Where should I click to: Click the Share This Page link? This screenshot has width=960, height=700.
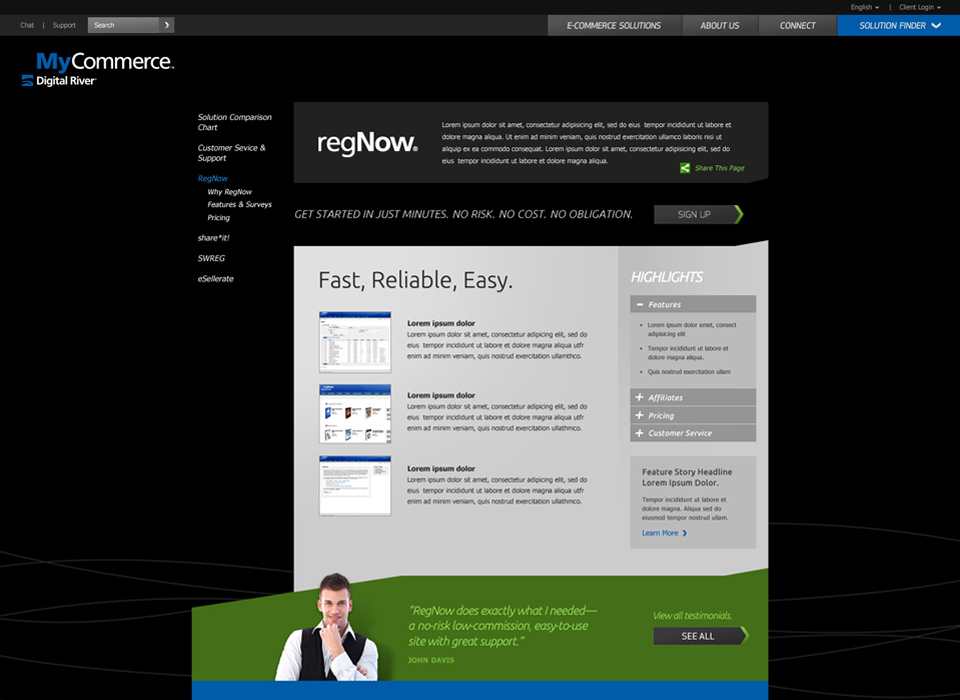[719, 168]
